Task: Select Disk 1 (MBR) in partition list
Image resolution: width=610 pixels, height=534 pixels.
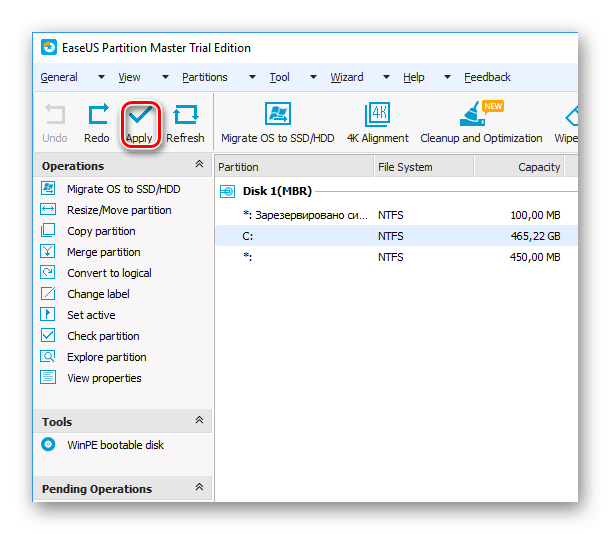Action: [276, 191]
